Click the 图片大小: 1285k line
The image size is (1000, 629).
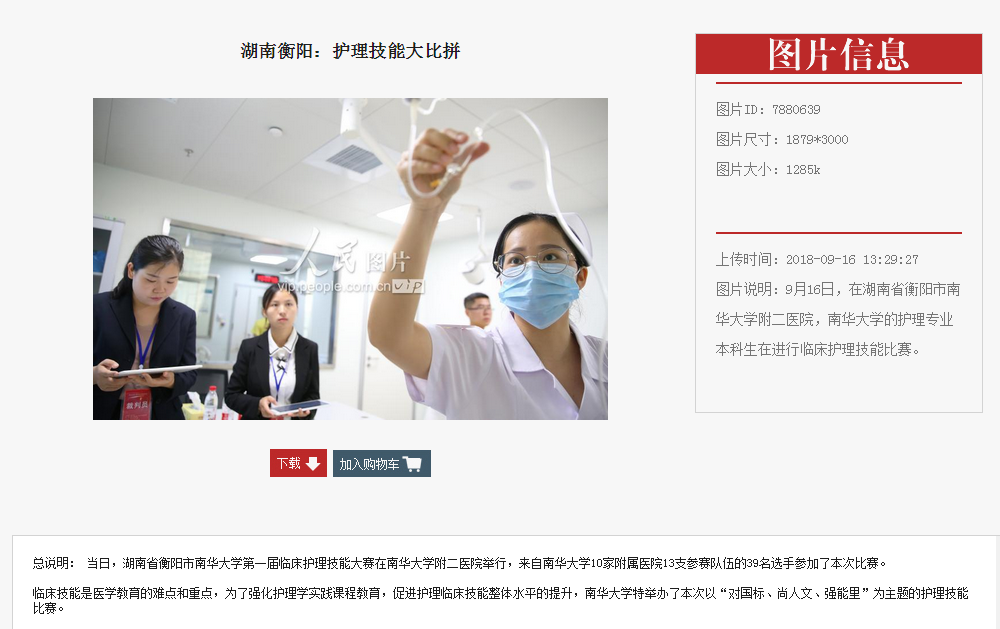[768, 169]
